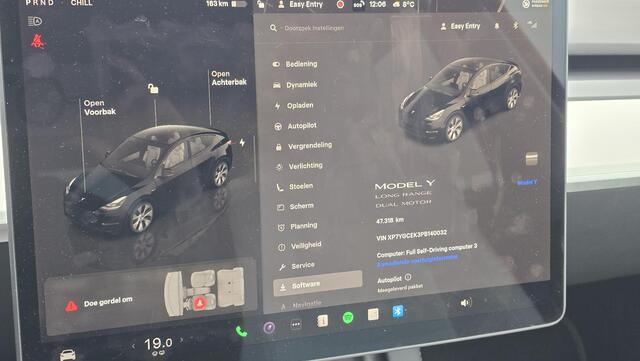Open the cellular signal icon
Viewport: 640px width, 361px height.
[532, 25]
